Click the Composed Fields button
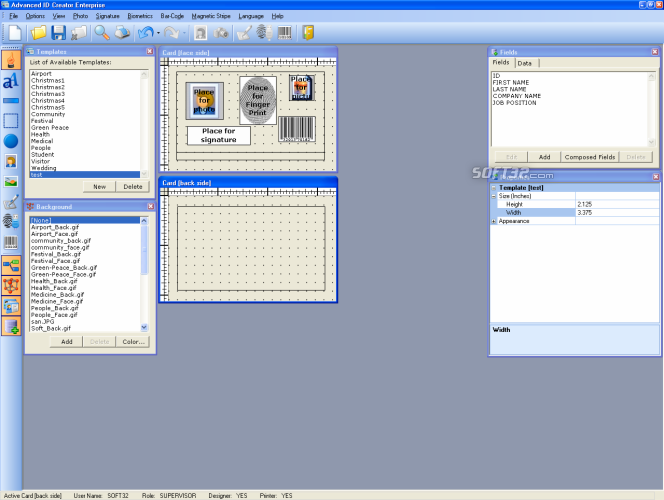The width and height of the screenshot is (664, 500). (590, 157)
